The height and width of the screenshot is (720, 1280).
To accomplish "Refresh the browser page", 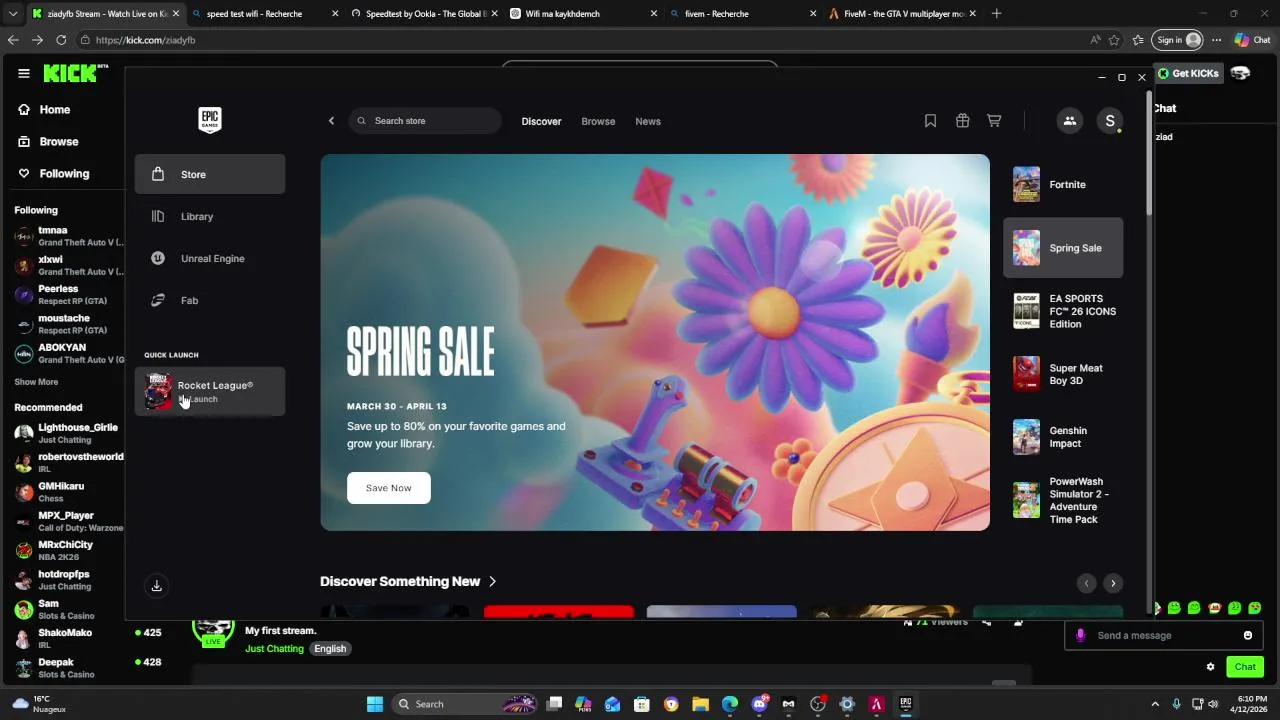I will 61,40.
